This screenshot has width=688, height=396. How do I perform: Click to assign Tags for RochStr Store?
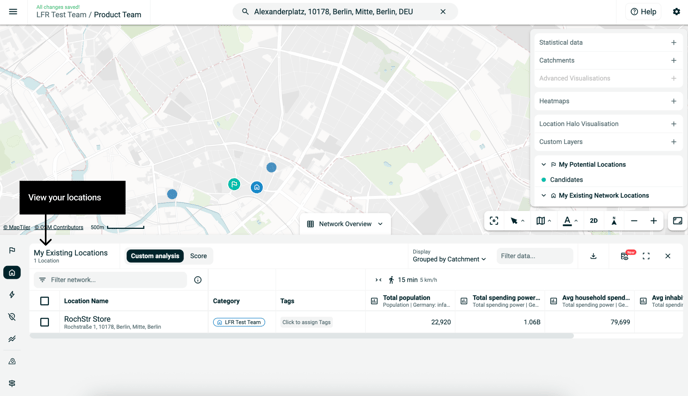[x=306, y=322]
